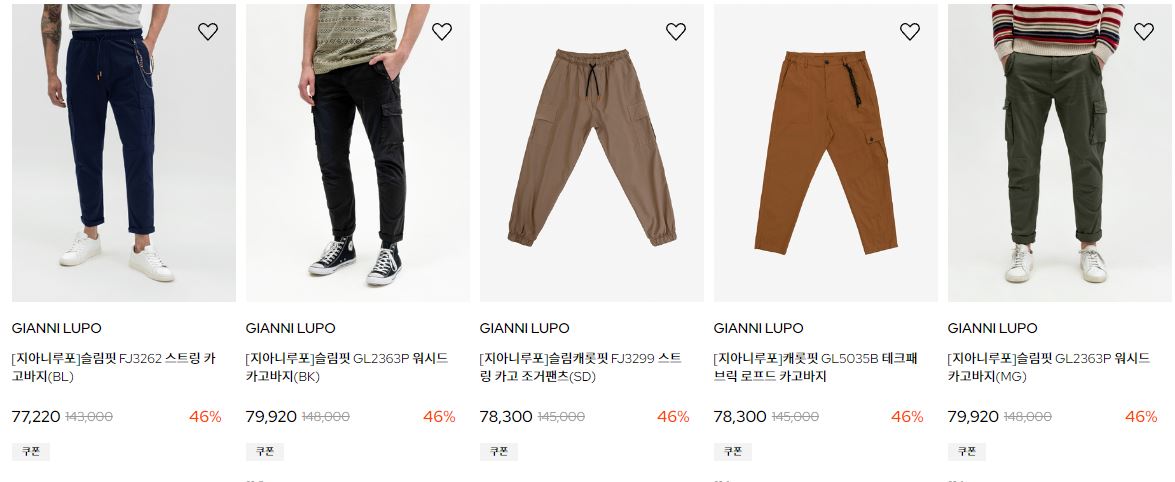
Task: Open olive green cargo pants photo
Action: [1059, 153]
